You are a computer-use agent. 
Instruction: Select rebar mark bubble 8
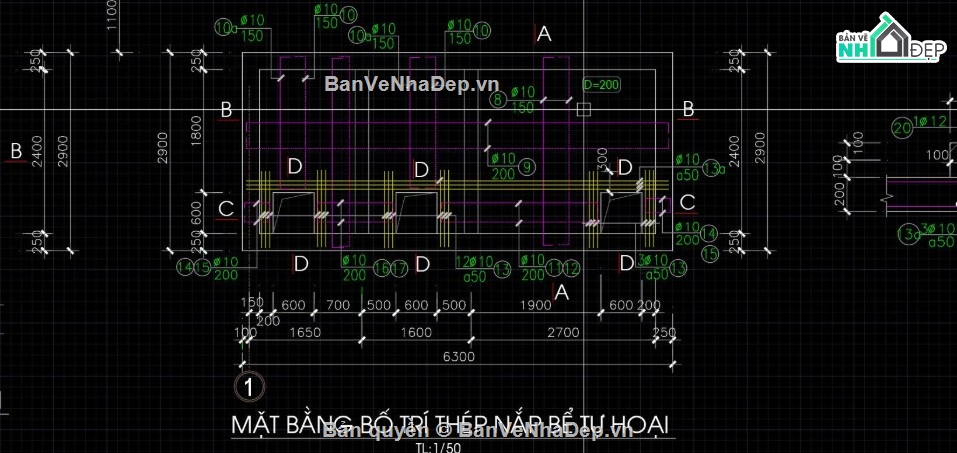[x=499, y=100]
